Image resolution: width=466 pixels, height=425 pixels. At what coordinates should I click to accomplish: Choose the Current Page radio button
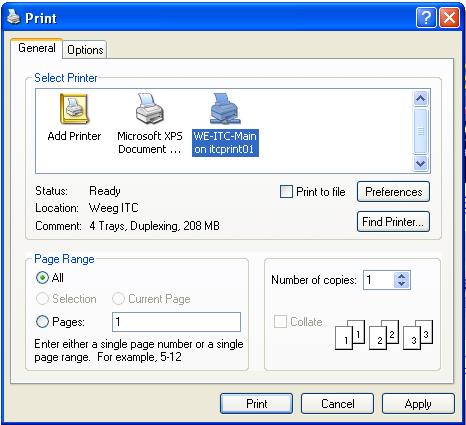(118, 299)
